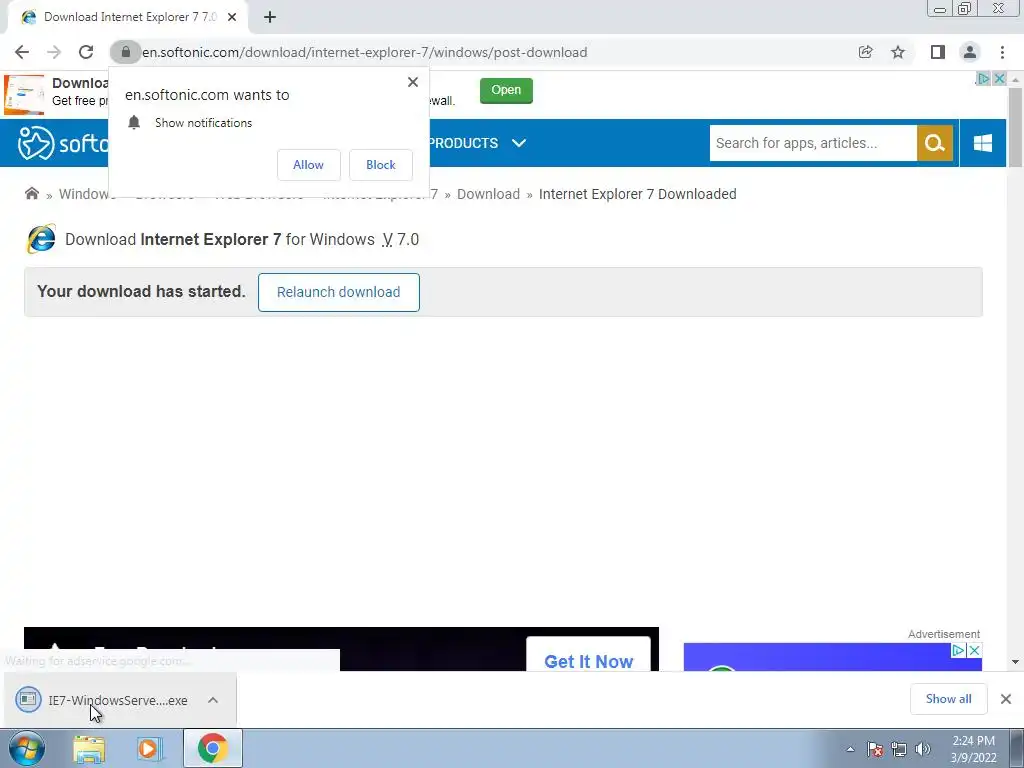Open AdChoices info on top banner
Image resolution: width=1024 pixels, height=768 pixels.
click(984, 78)
